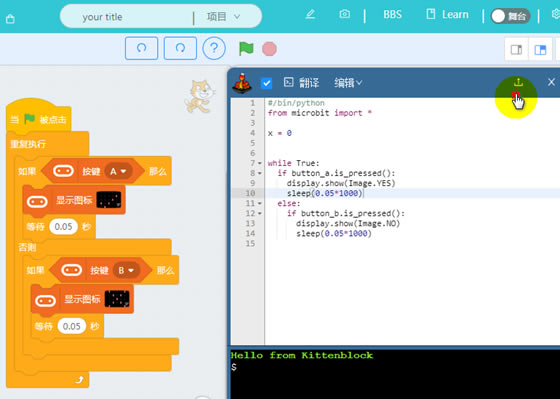The height and width of the screenshot is (399, 560).
Task: Close the code editor panel
Action: pos(551,82)
